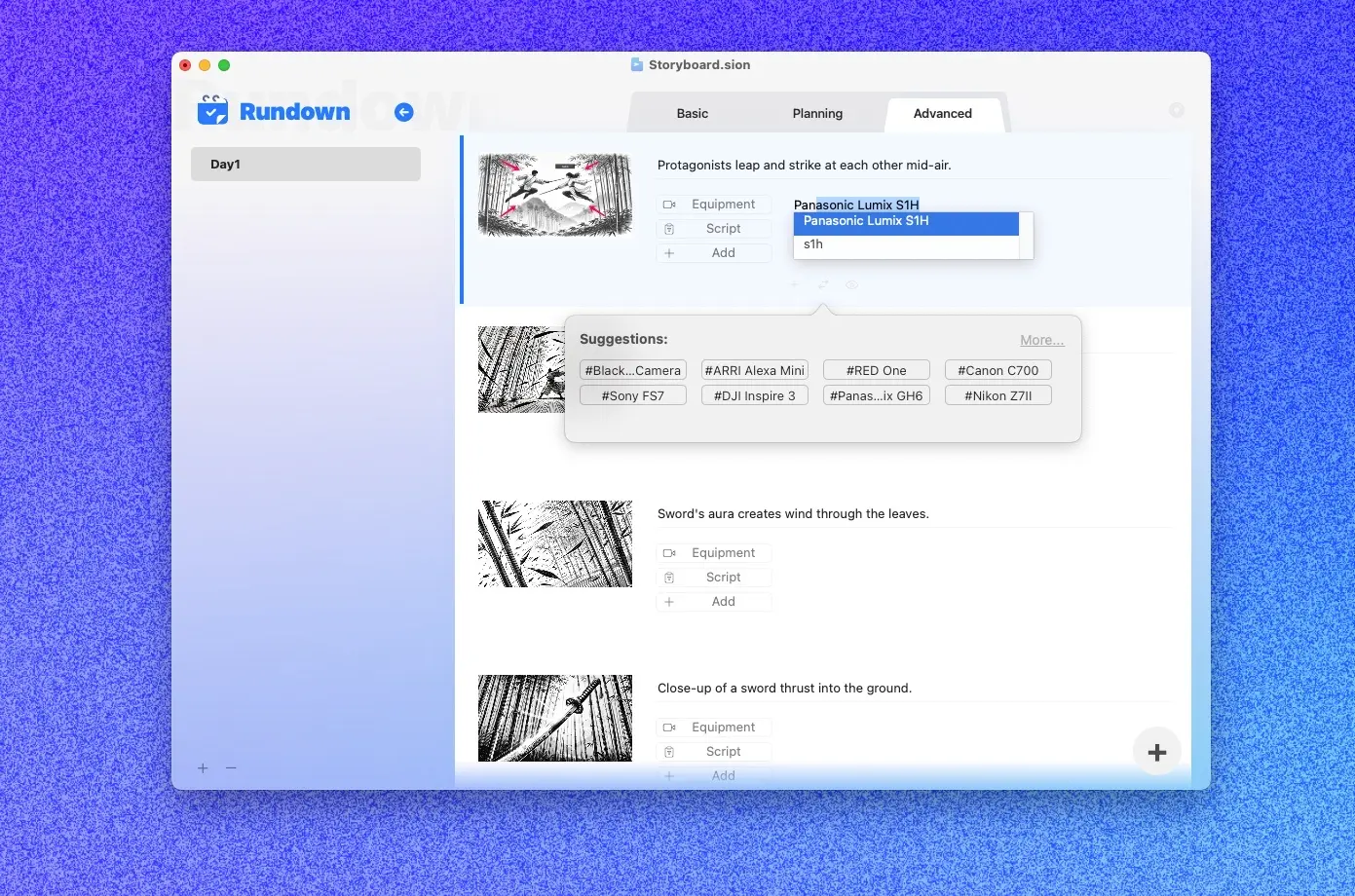Click the Storyboard.sion document icon in title bar
Image resolution: width=1355 pixels, height=896 pixels.
tap(637, 65)
